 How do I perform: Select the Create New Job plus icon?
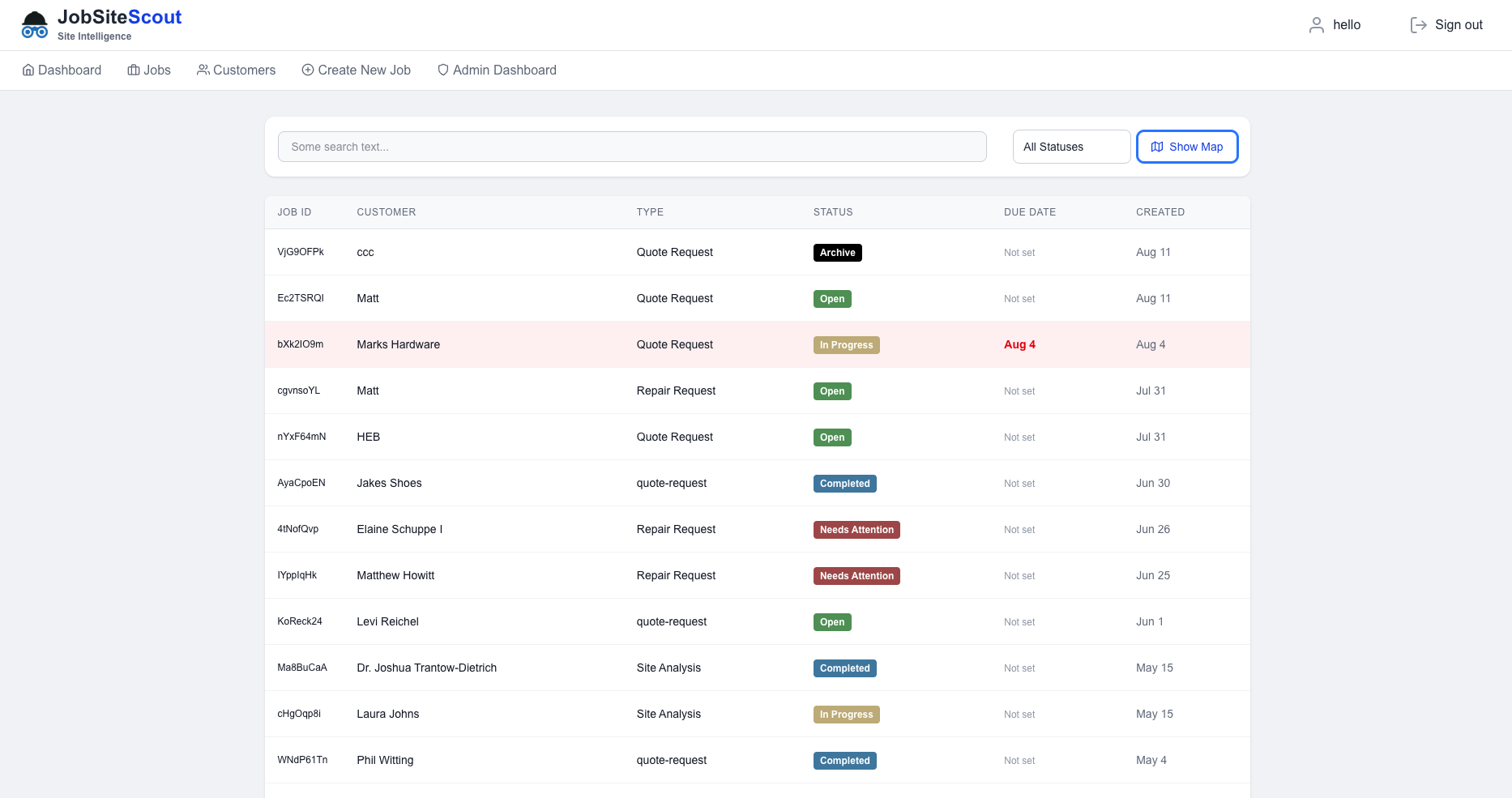click(x=308, y=70)
